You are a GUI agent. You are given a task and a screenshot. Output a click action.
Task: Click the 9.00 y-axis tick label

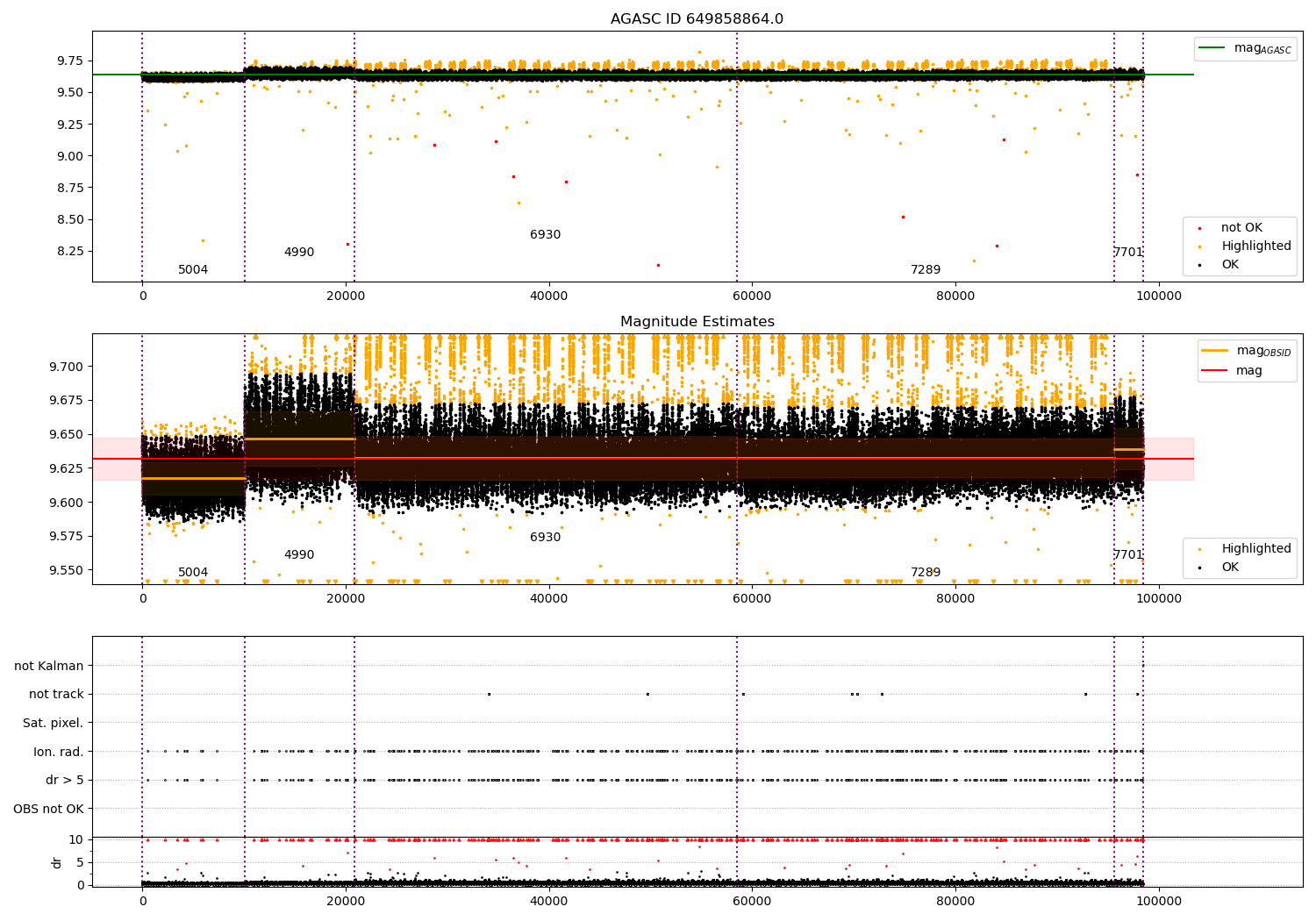(x=69, y=156)
